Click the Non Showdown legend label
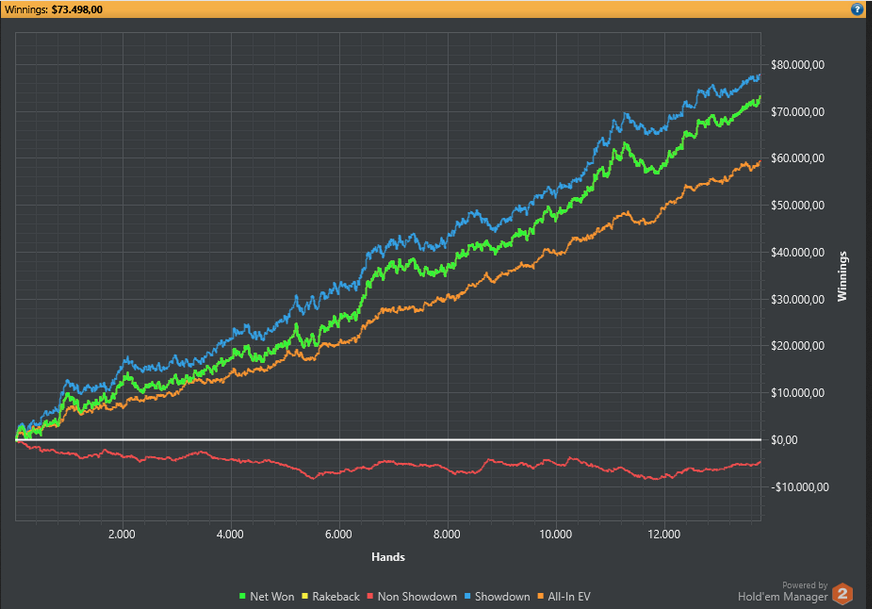872x609 pixels. pyautogui.click(x=417, y=596)
